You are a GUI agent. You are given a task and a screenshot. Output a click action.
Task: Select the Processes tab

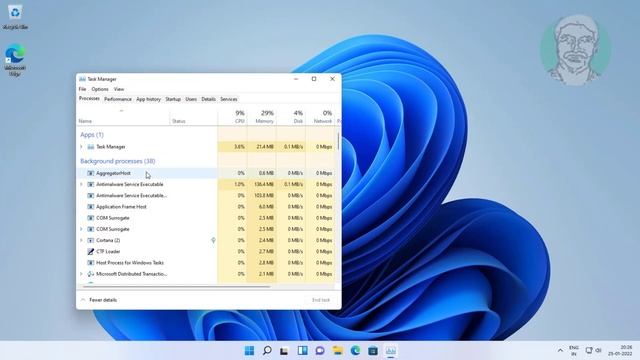coord(89,99)
